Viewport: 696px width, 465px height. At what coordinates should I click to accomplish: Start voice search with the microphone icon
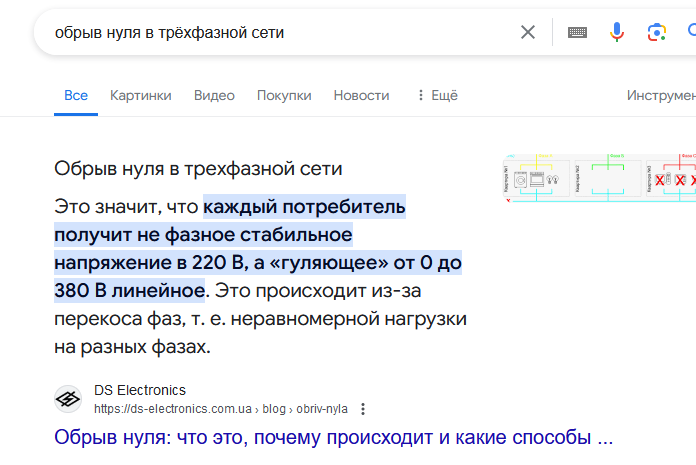pos(617,32)
